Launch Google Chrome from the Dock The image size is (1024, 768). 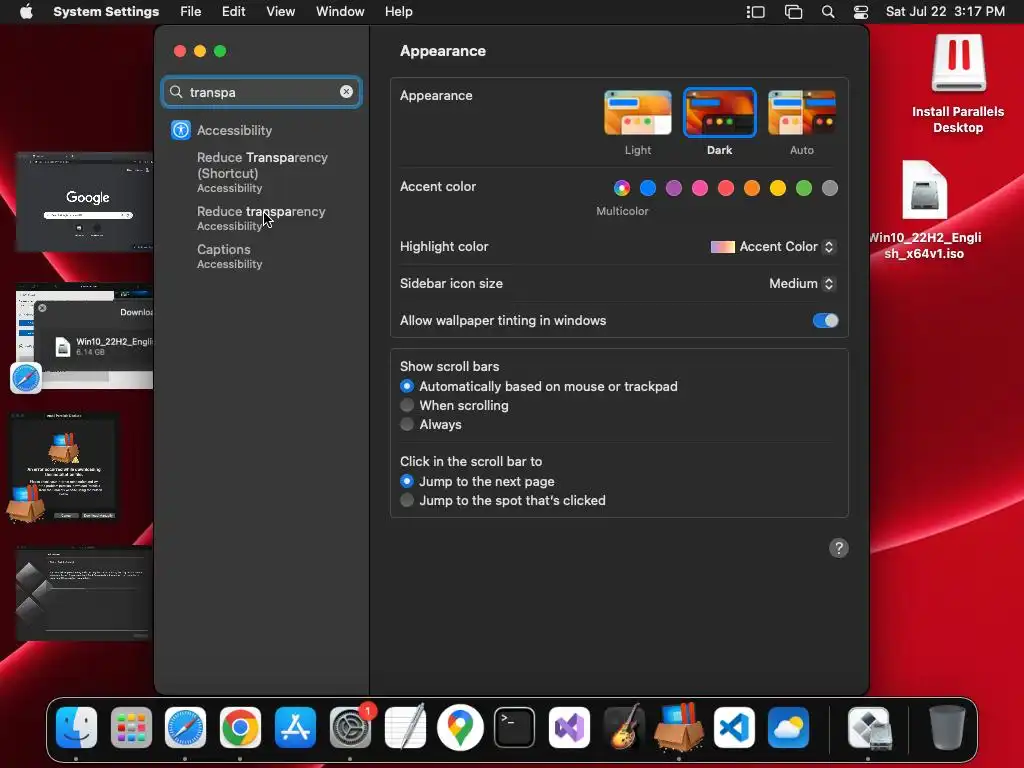240,728
